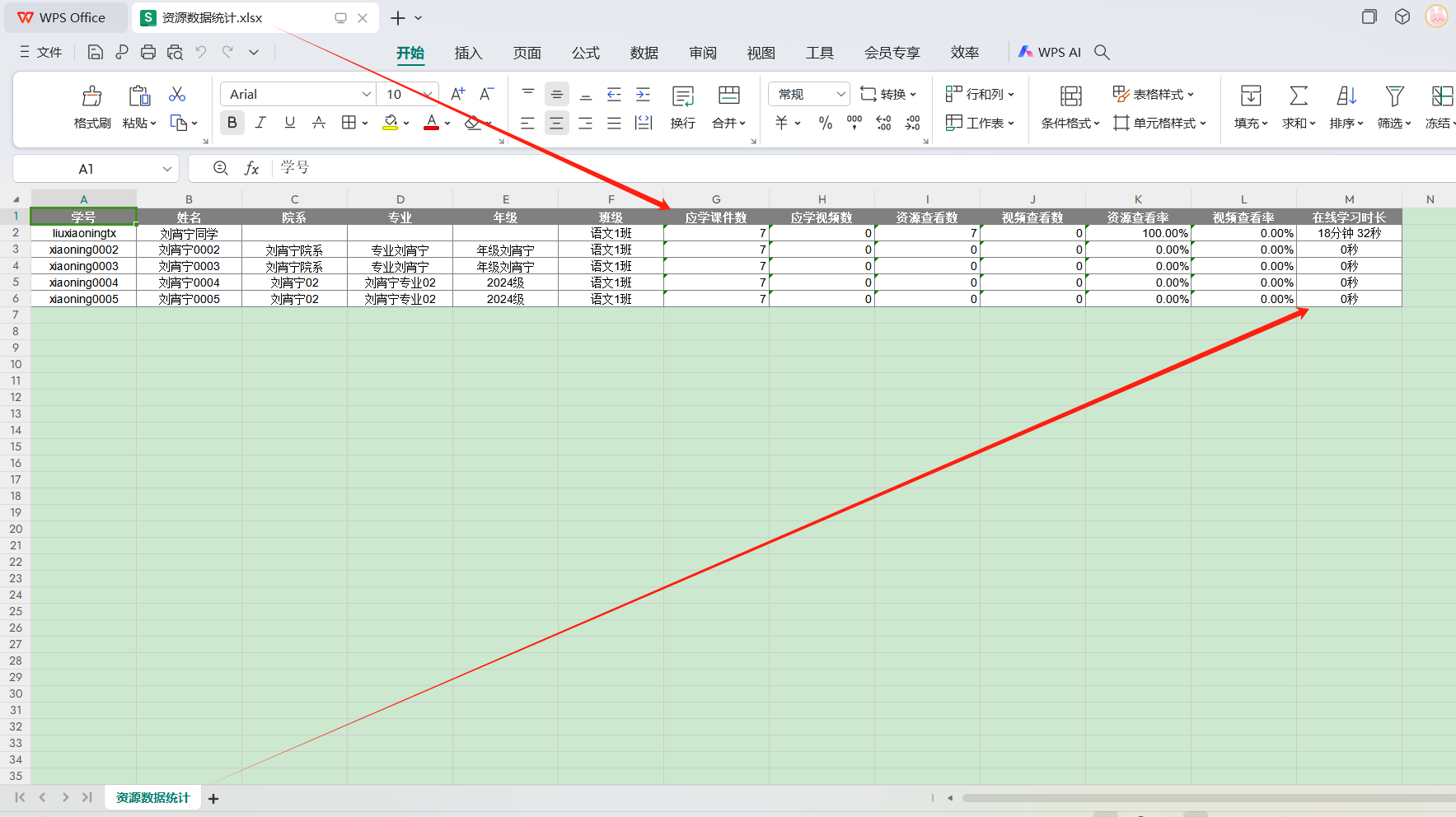Click the WPS AI button
Screen dimensions: 1456x817
1049,52
